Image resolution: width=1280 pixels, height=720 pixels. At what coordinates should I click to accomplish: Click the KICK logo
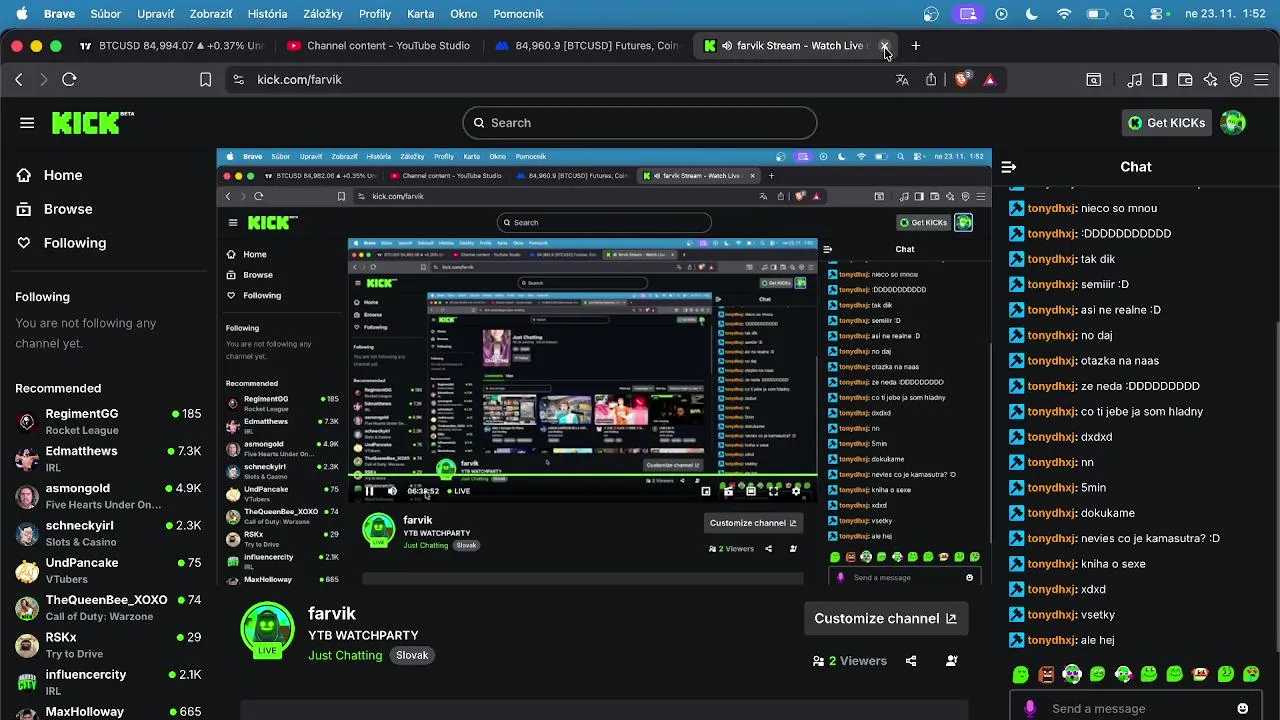coord(92,122)
